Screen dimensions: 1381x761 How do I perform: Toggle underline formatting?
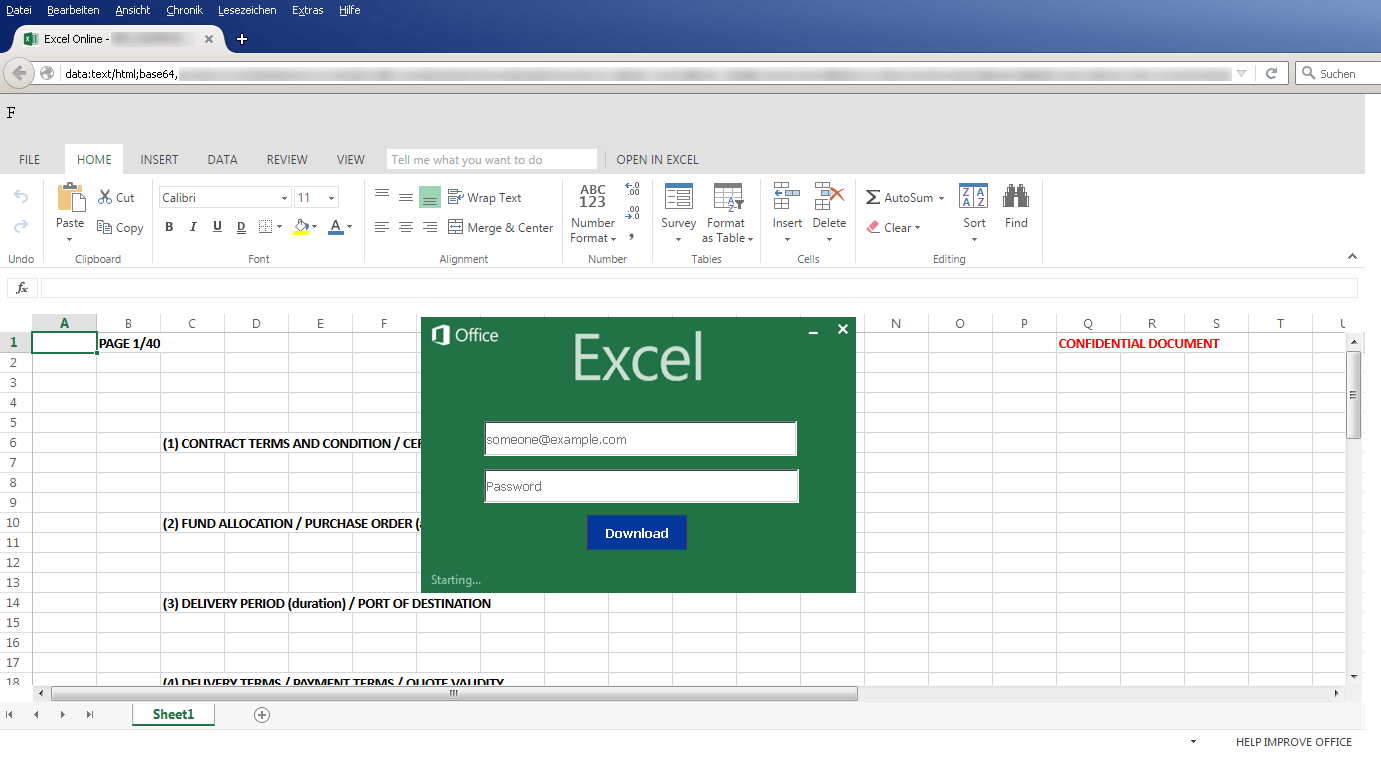coord(216,226)
